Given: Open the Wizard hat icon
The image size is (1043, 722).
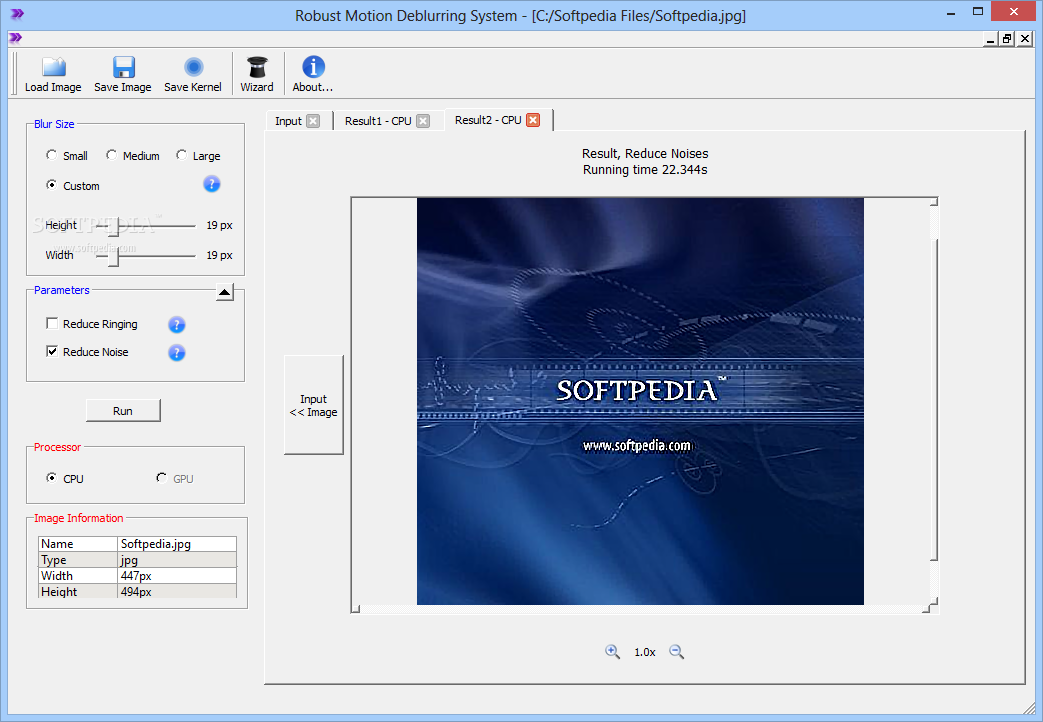Looking at the screenshot, I should (x=257, y=67).
